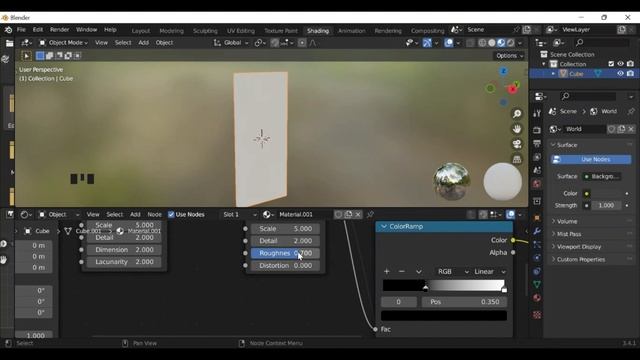Image resolution: width=640 pixels, height=360 pixels.
Task: Switch perspective/orthographic grid gizmo
Action: [x=517, y=159]
